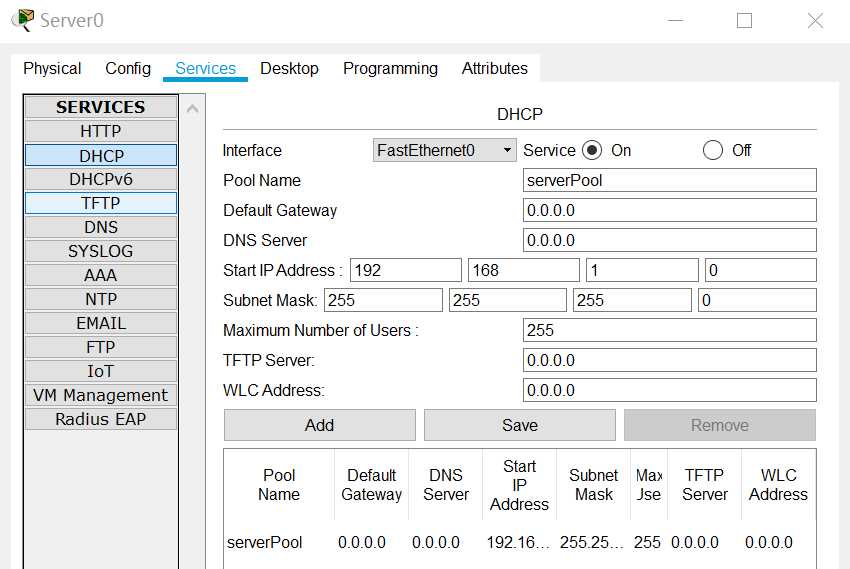Click the disabled Remove button
The image size is (850, 569).
[x=720, y=425]
